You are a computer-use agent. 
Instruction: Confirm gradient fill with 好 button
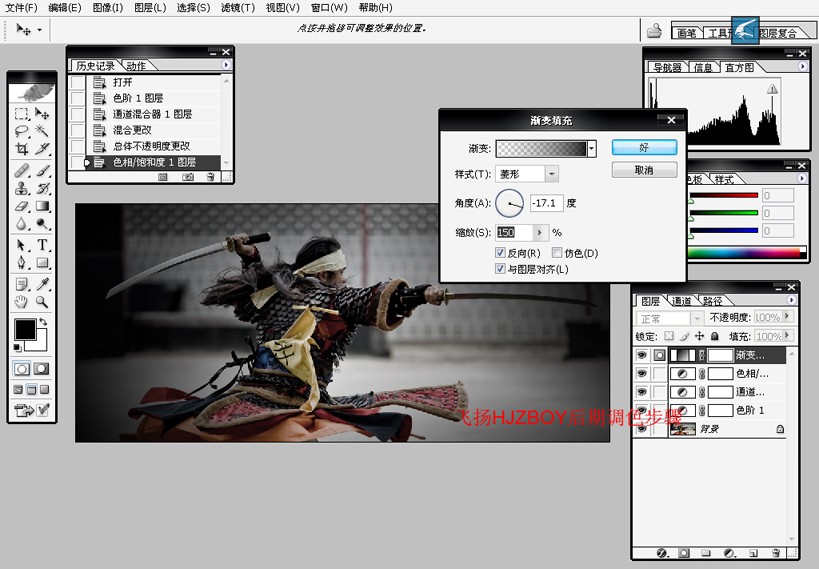click(644, 147)
